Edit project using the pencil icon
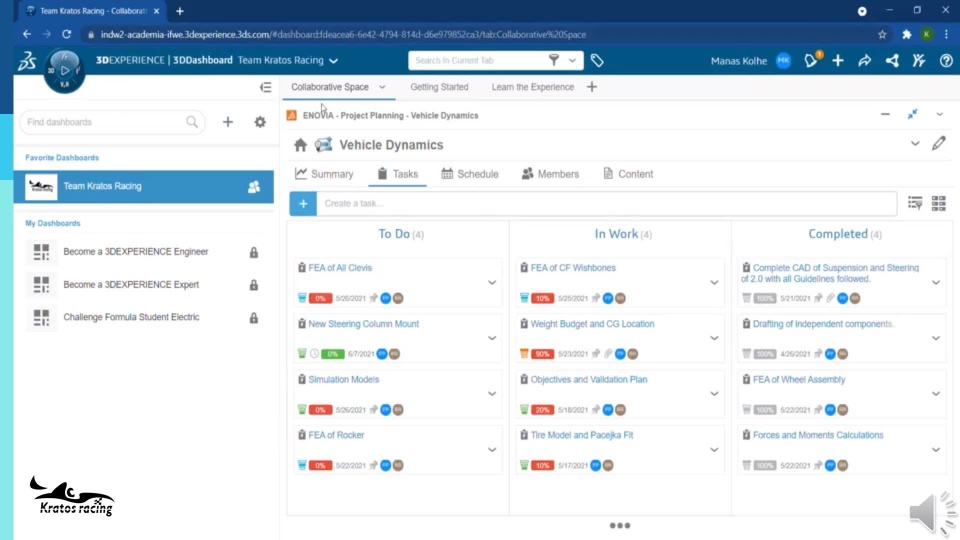Screen dimensions: 960x540 pos(939,144)
